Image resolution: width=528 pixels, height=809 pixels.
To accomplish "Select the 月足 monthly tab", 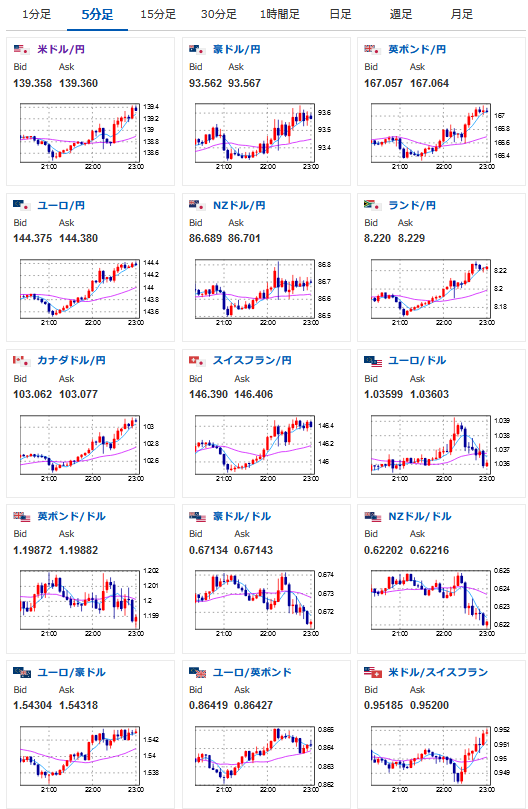I will coord(461,14).
